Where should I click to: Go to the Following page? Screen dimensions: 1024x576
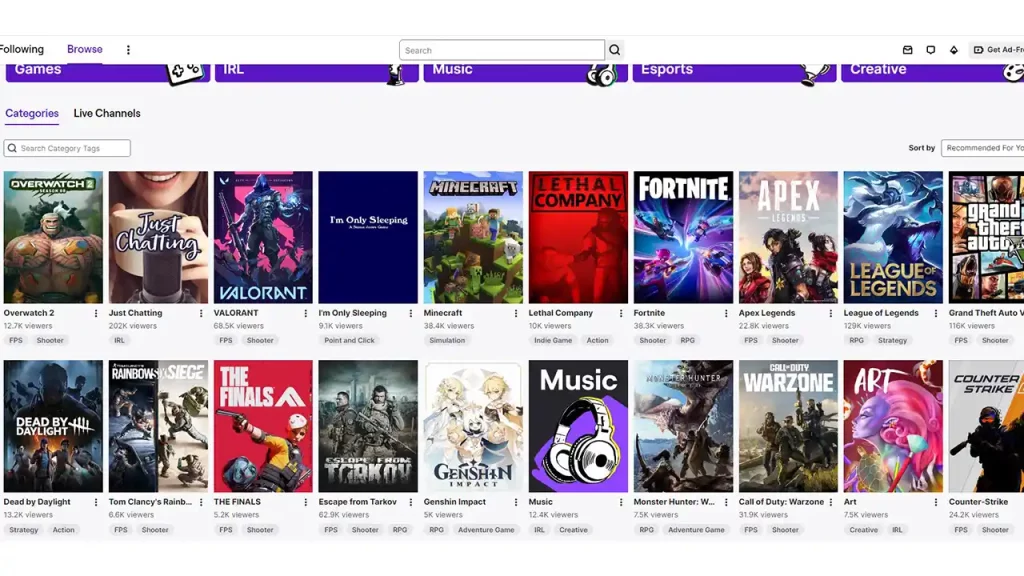pos(22,49)
